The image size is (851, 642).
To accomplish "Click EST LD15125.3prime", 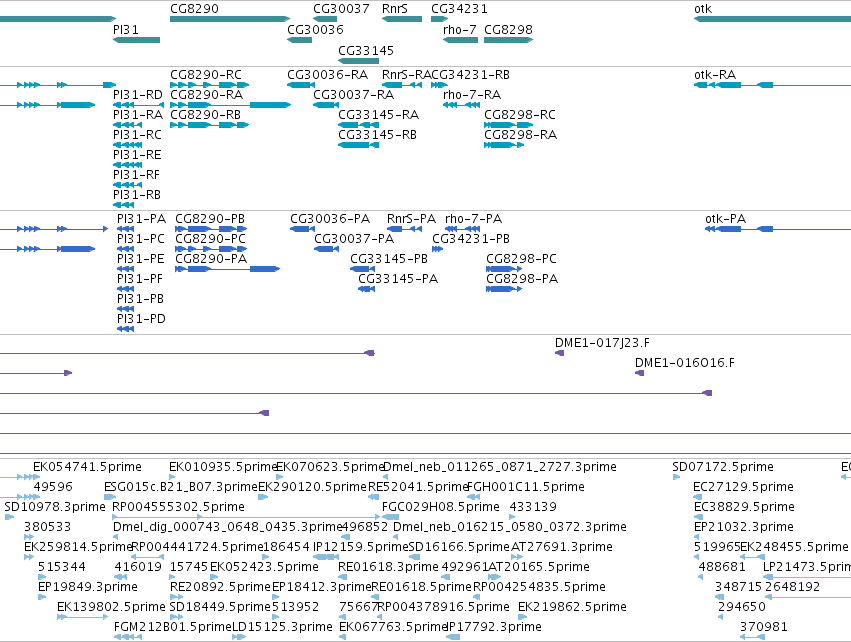I will click(239, 637).
